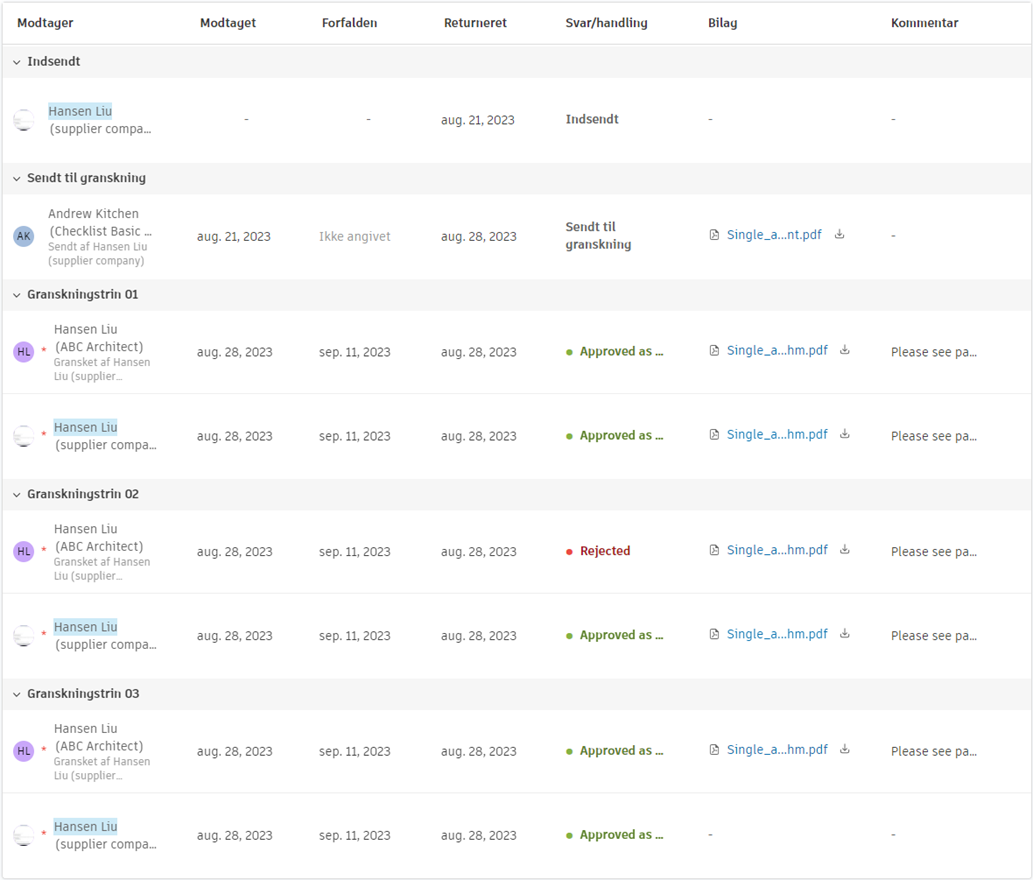Click download icon in Granskningstrin 01 supplier company row
This screenshot has width=1033, height=880.
pyautogui.click(x=844, y=435)
